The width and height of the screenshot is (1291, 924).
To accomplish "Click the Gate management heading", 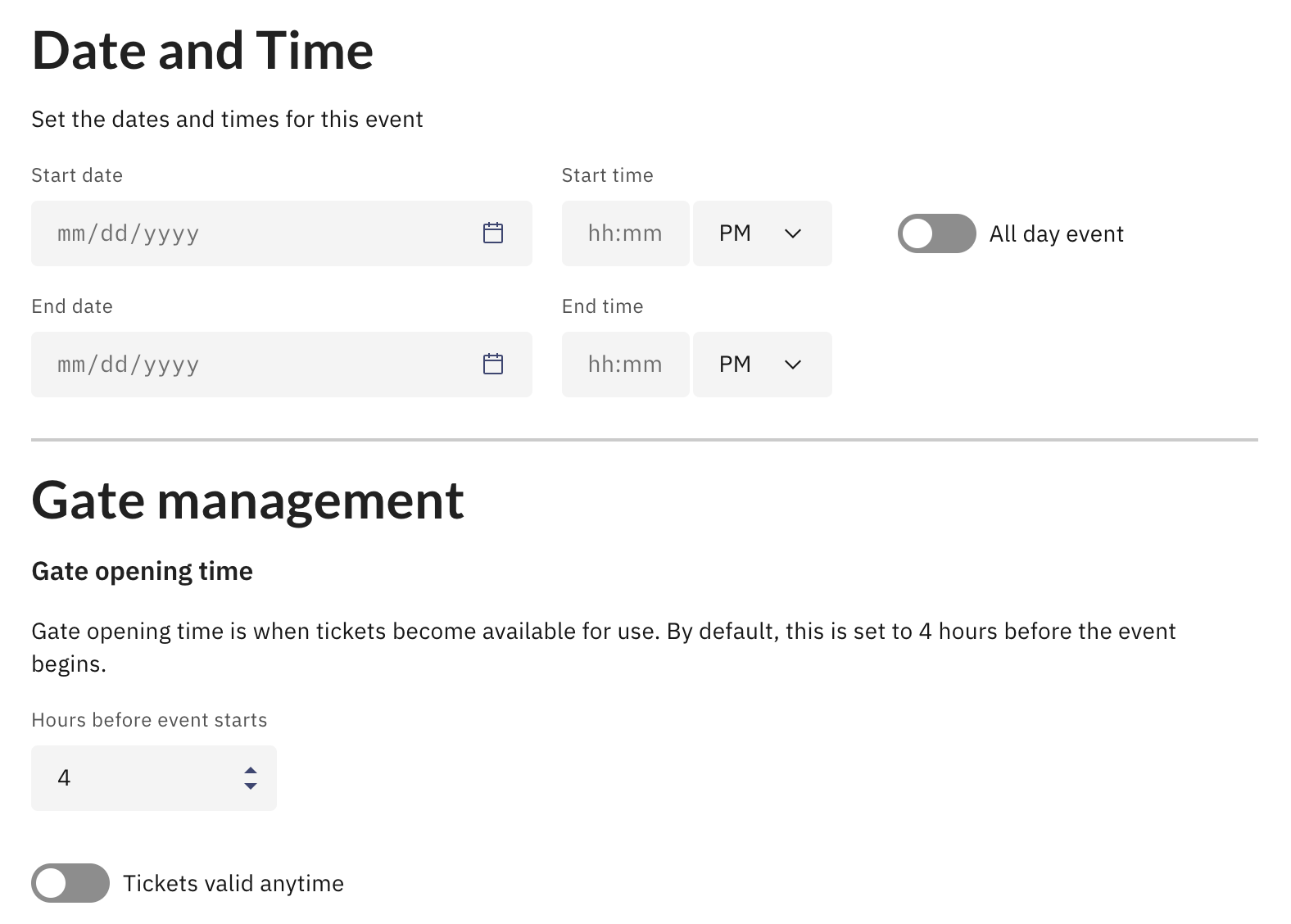I will (247, 500).
